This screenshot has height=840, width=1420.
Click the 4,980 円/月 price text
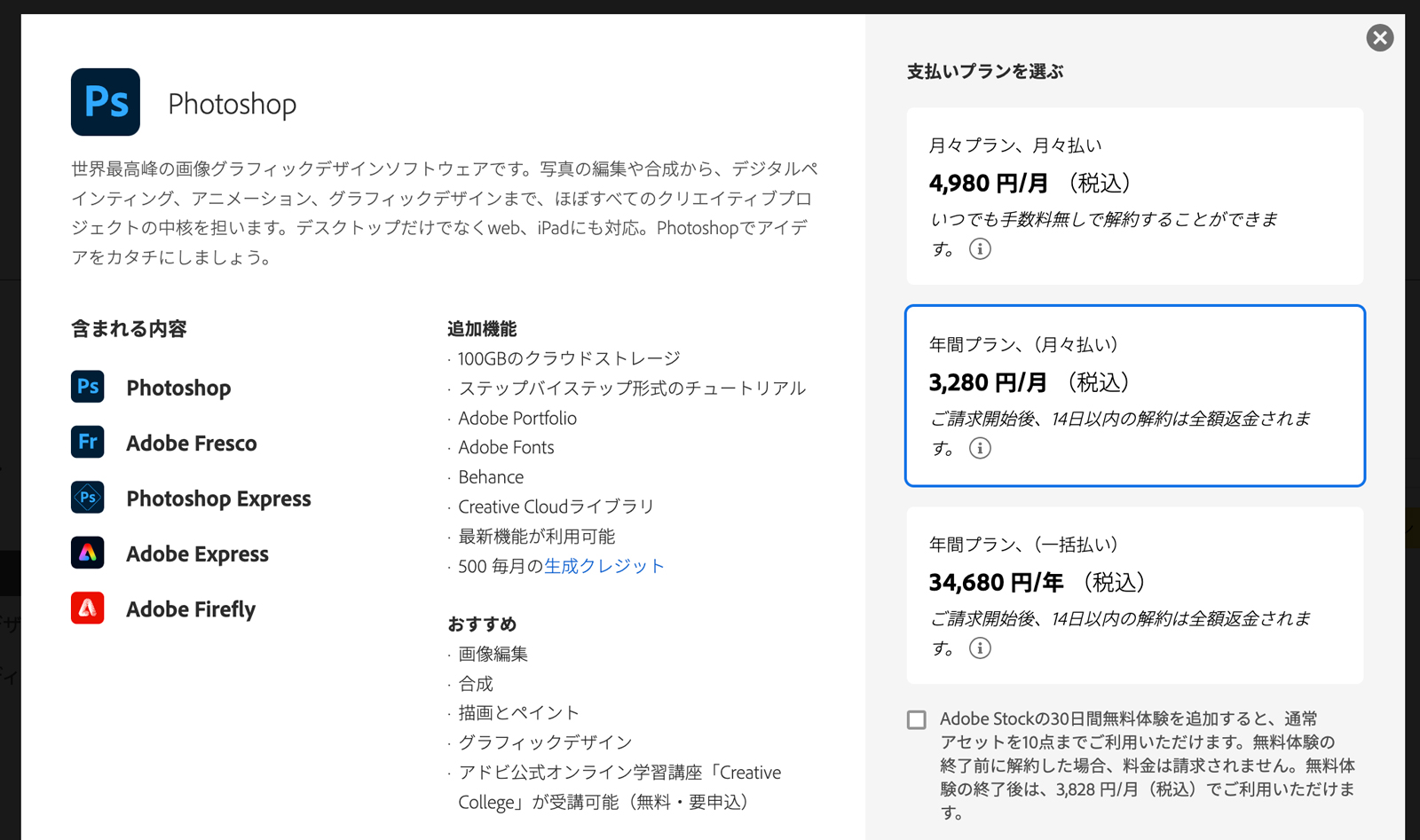click(x=989, y=184)
